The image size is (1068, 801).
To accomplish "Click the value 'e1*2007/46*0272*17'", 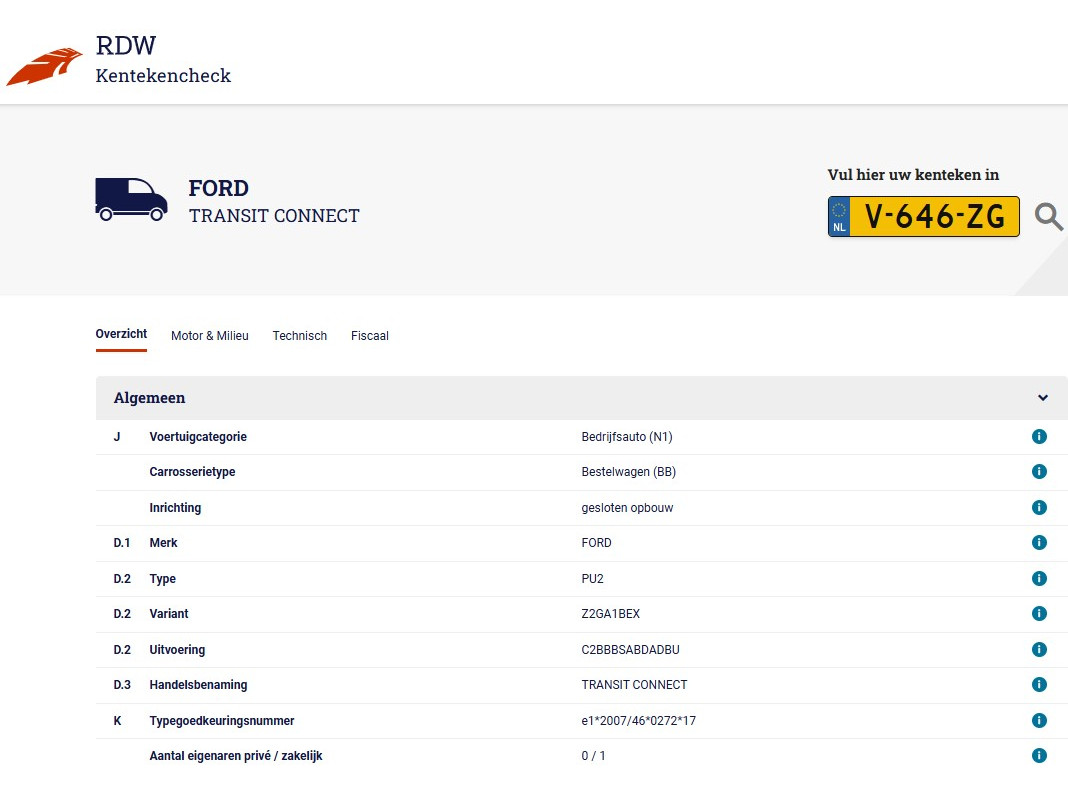I will pyautogui.click(x=639, y=721).
